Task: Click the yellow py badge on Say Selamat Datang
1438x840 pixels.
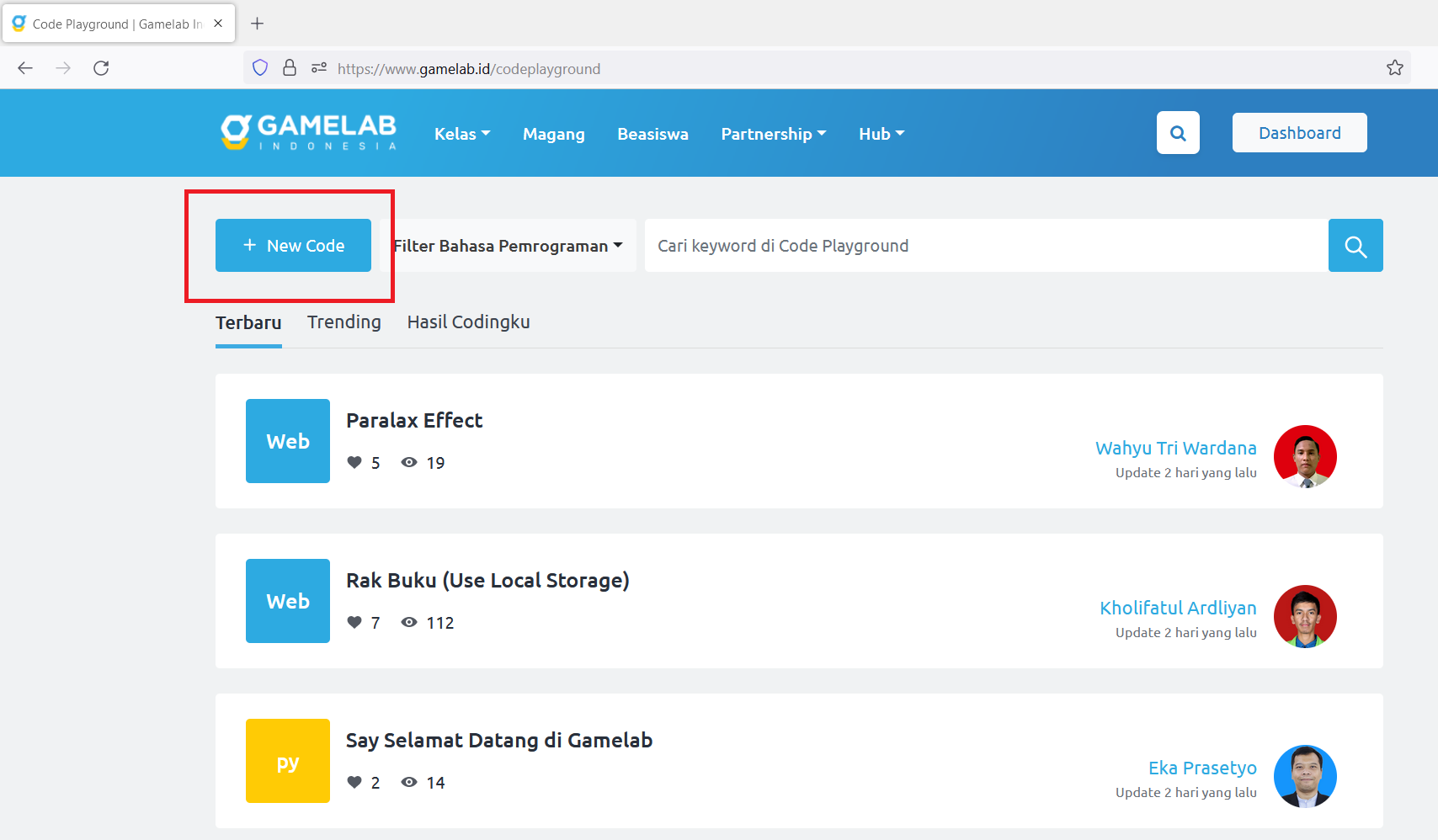Action: pyautogui.click(x=288, y=760)
